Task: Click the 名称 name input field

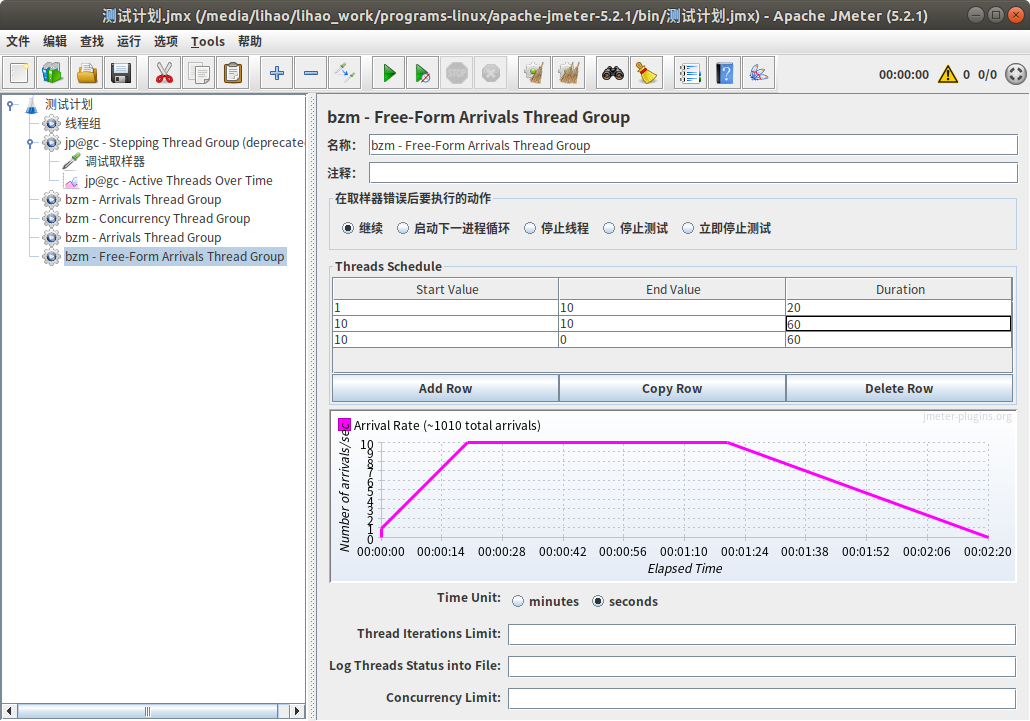Action: click(693, 145)
